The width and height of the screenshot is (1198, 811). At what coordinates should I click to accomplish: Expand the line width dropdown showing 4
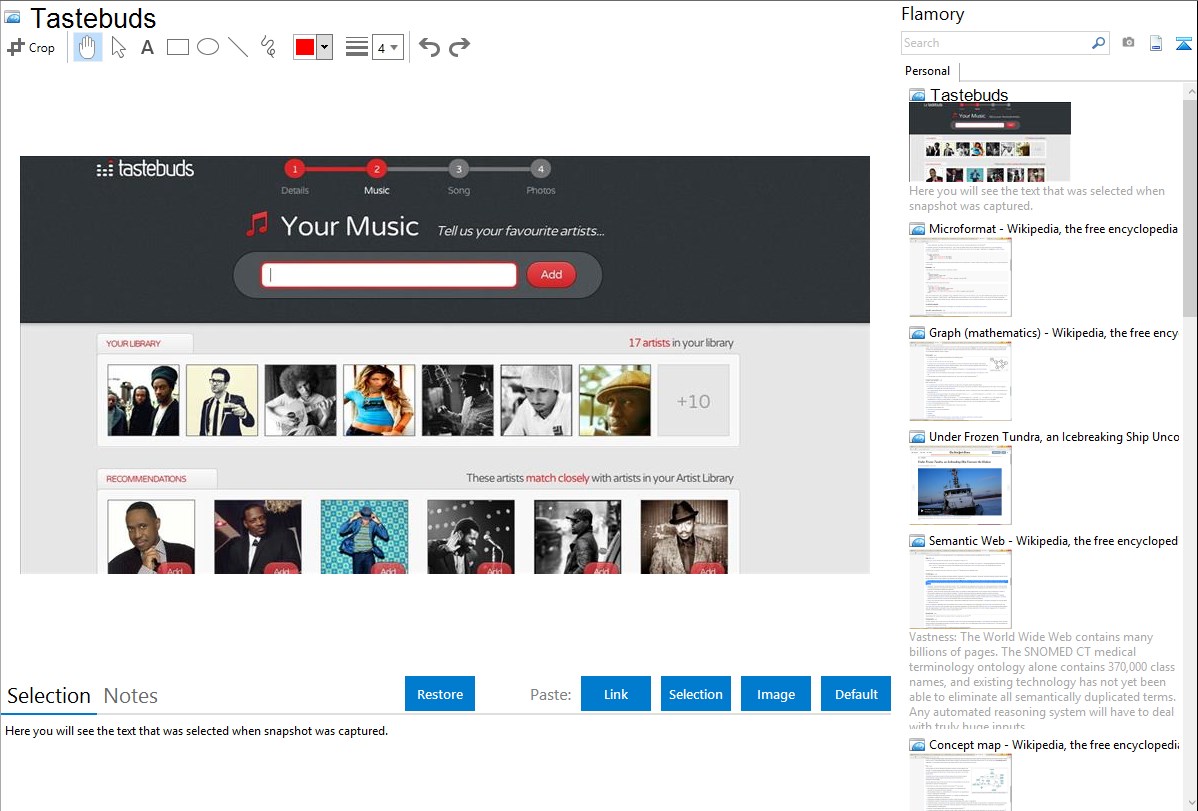click(x=388, y=47)
